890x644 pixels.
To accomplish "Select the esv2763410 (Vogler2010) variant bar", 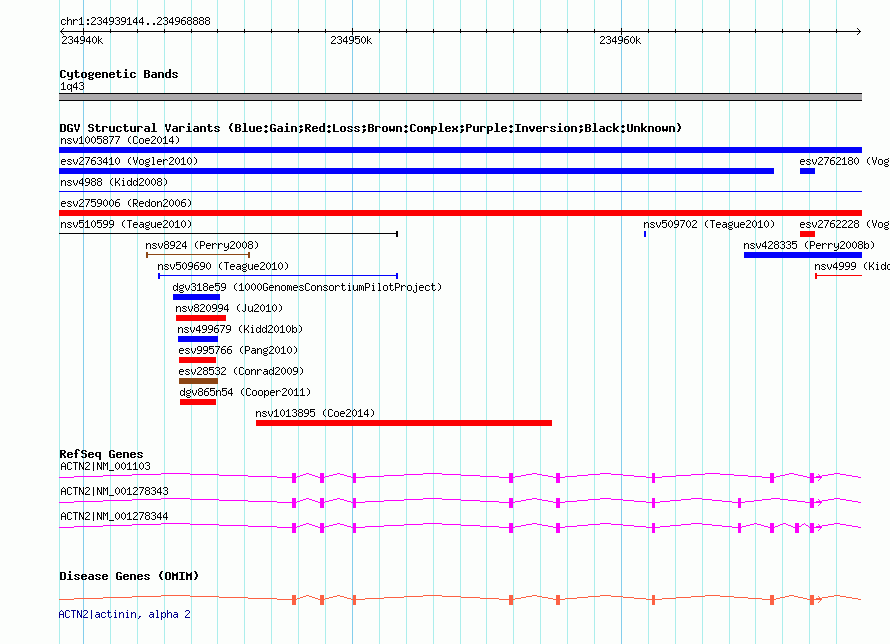I will coord(417,171).
